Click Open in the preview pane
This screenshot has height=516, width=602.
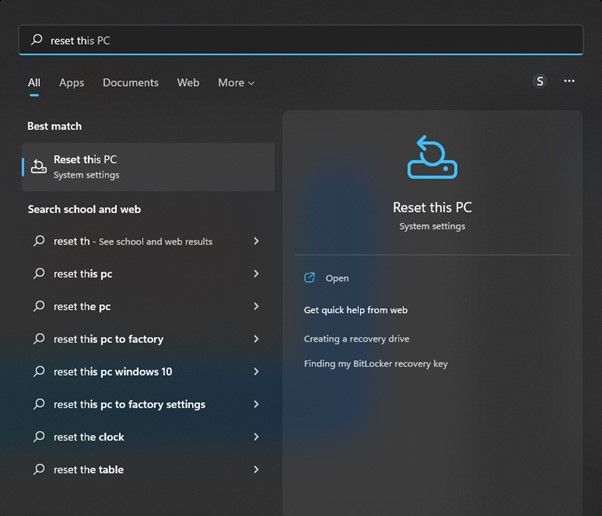pos(337,278)
